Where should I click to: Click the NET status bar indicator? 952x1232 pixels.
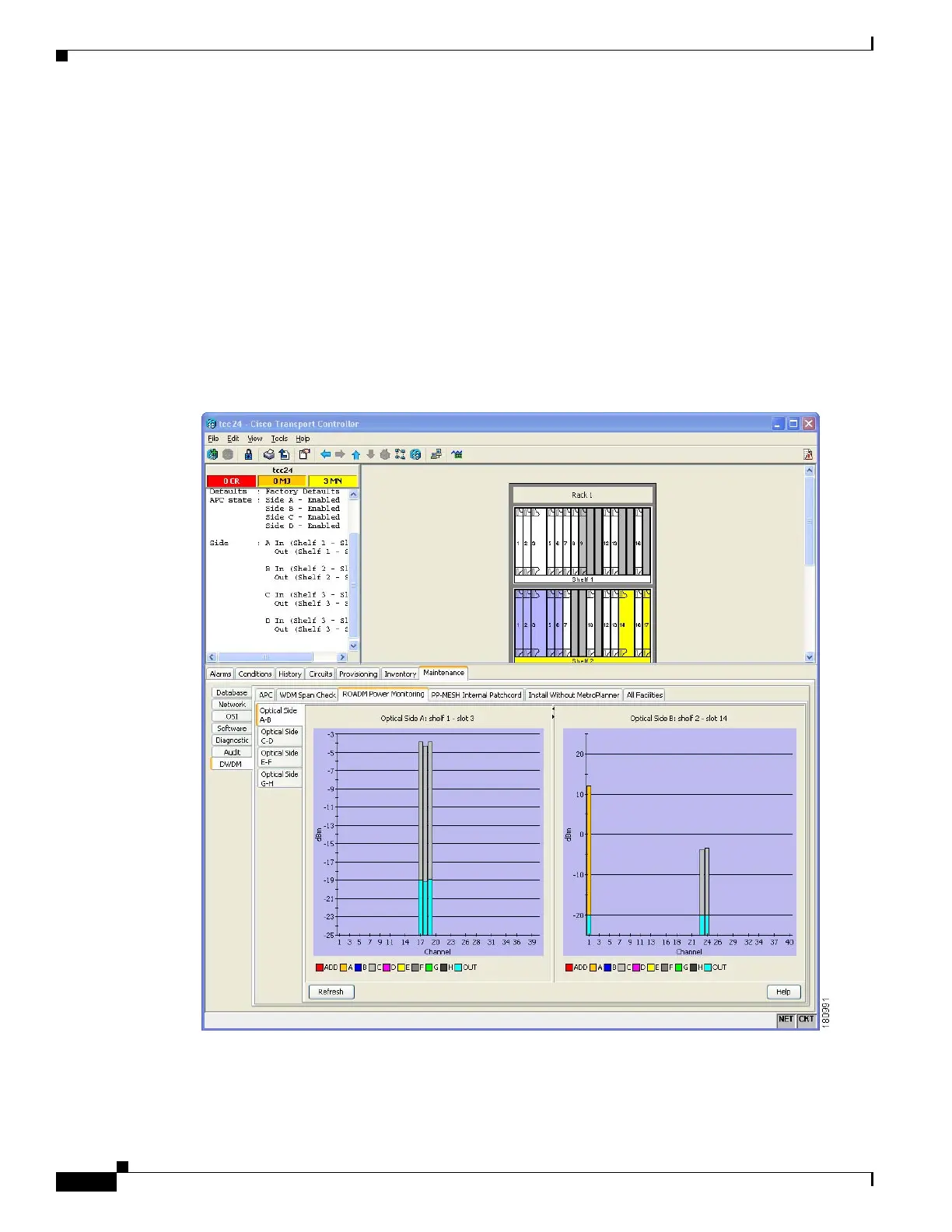[x=786, y=1019]
